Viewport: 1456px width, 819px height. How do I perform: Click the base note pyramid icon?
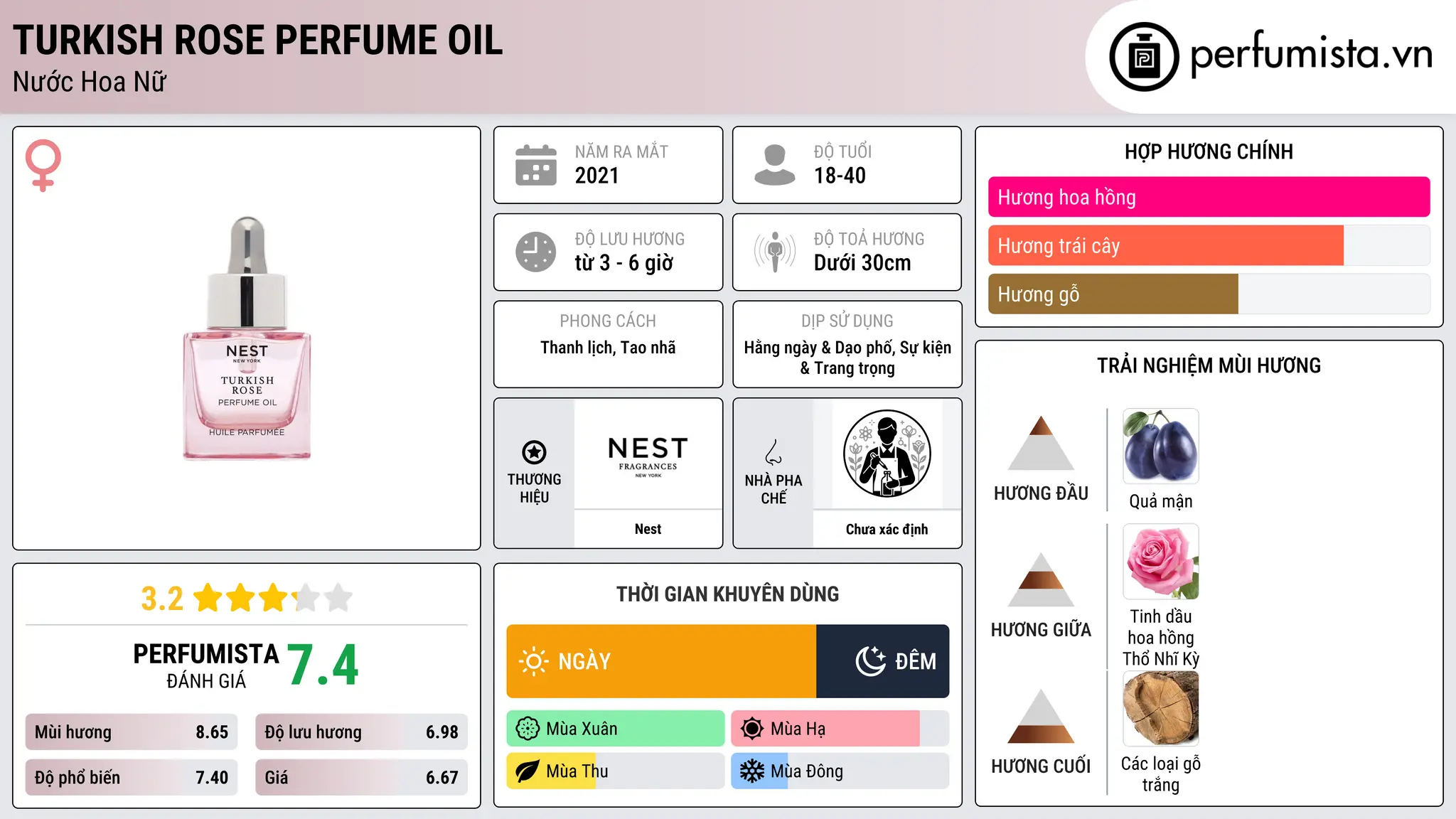click(1042, 716)
